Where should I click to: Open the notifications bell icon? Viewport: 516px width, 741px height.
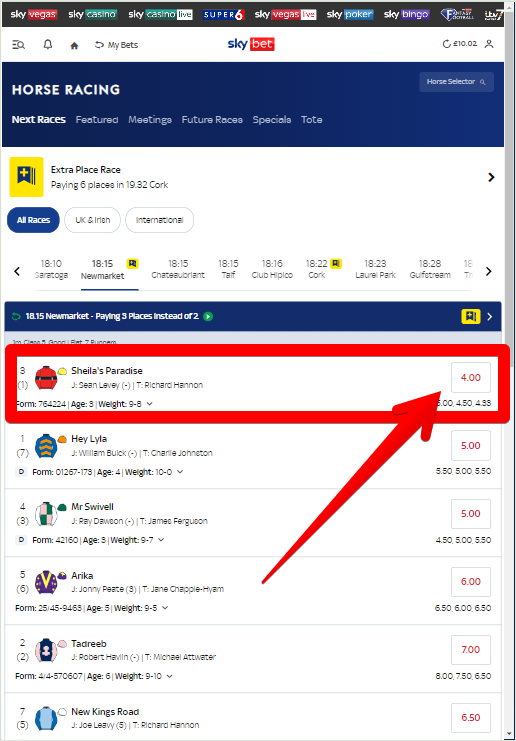48,44
